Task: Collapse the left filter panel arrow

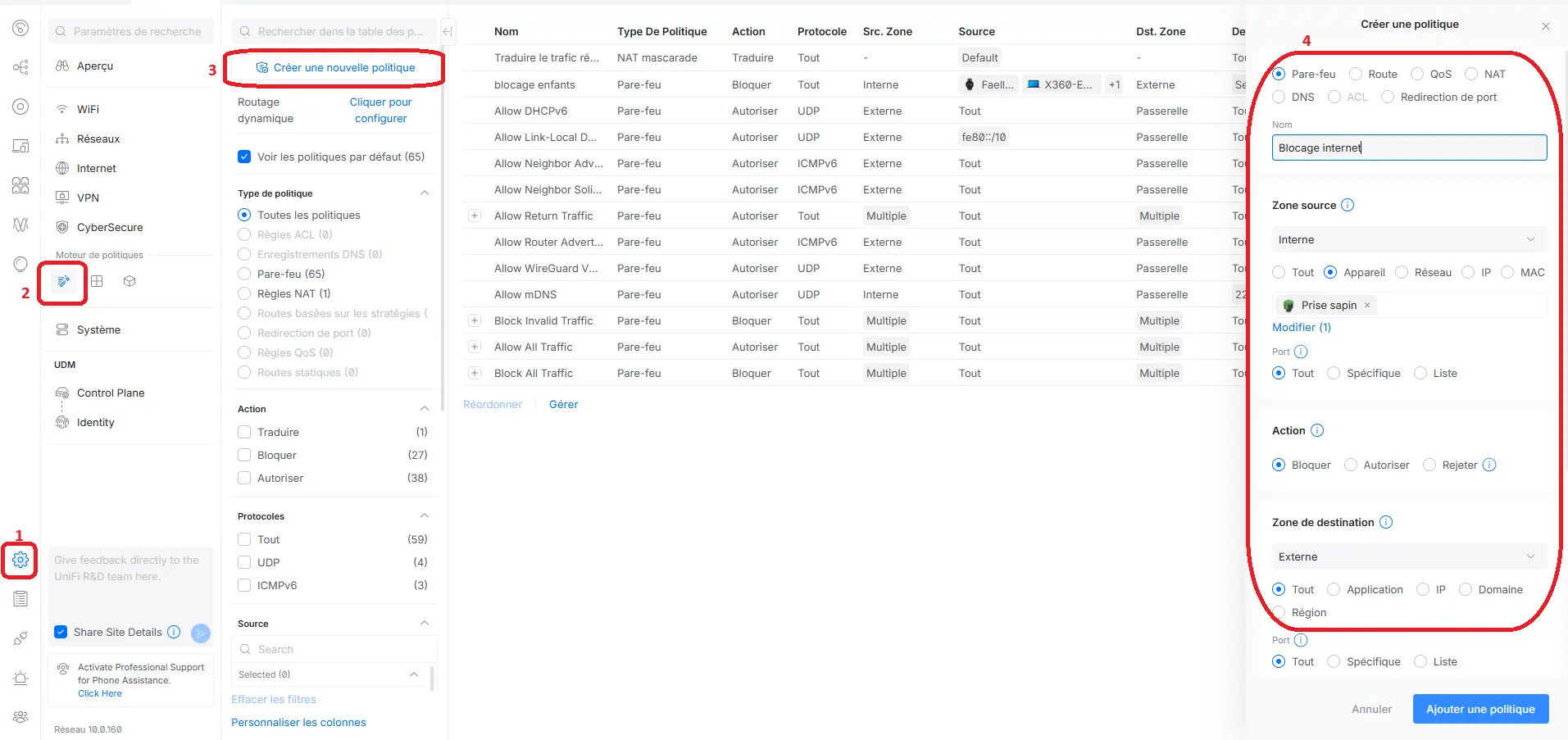Action: (x=448, y=32)
